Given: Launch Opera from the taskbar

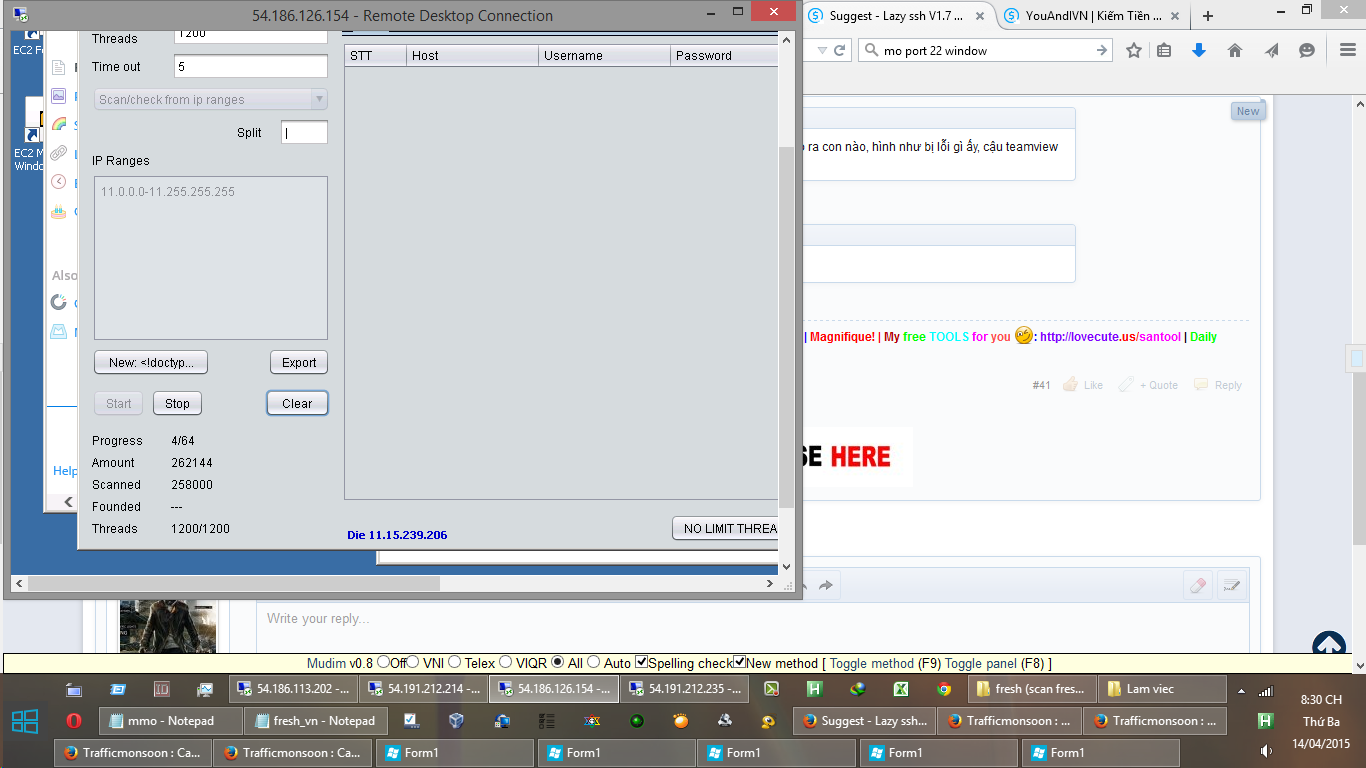Looking at the screenshot, I should pos(74,721).
